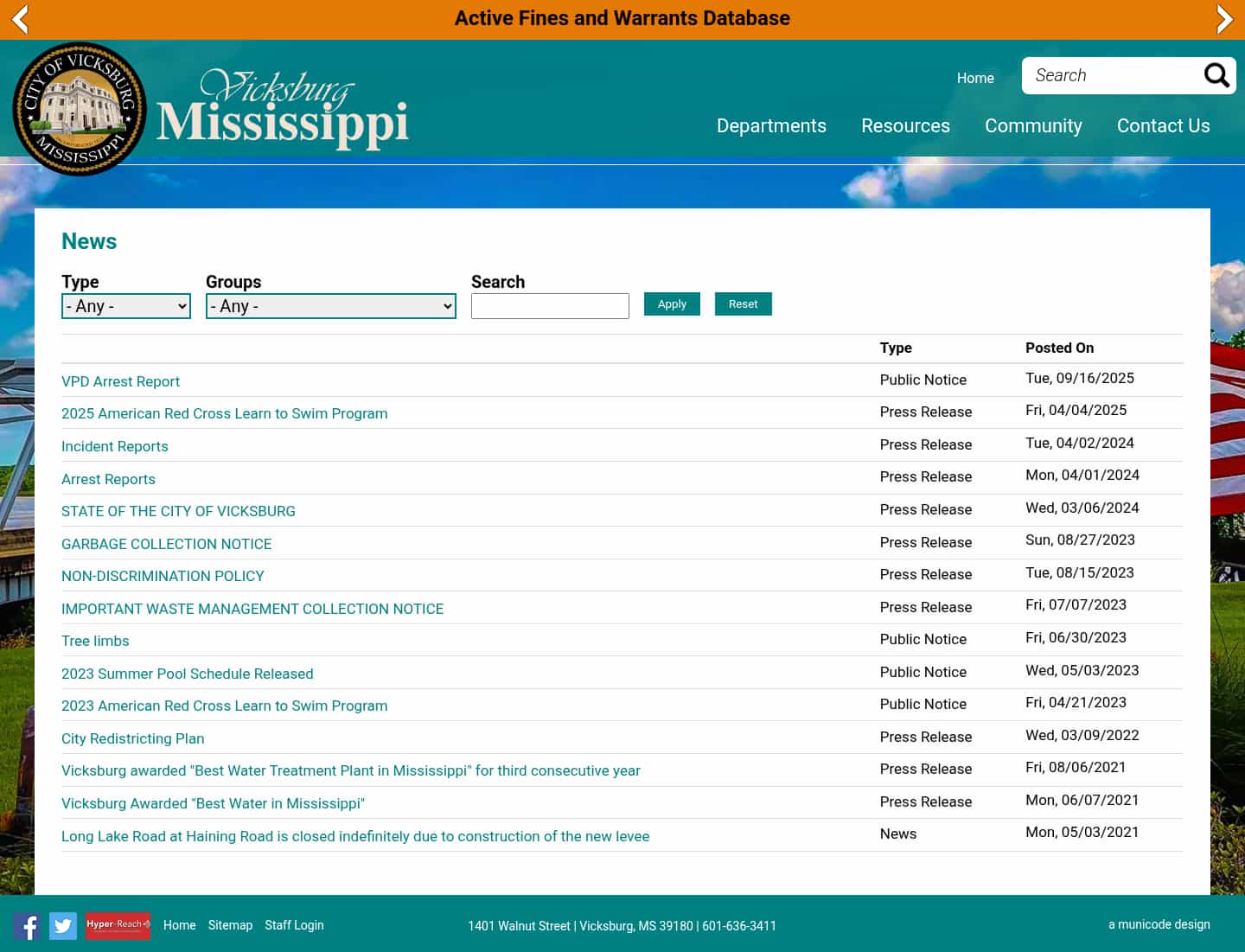Select the Resources menu item
This screenshot has height=952, width=1245.
pos(905,126)
